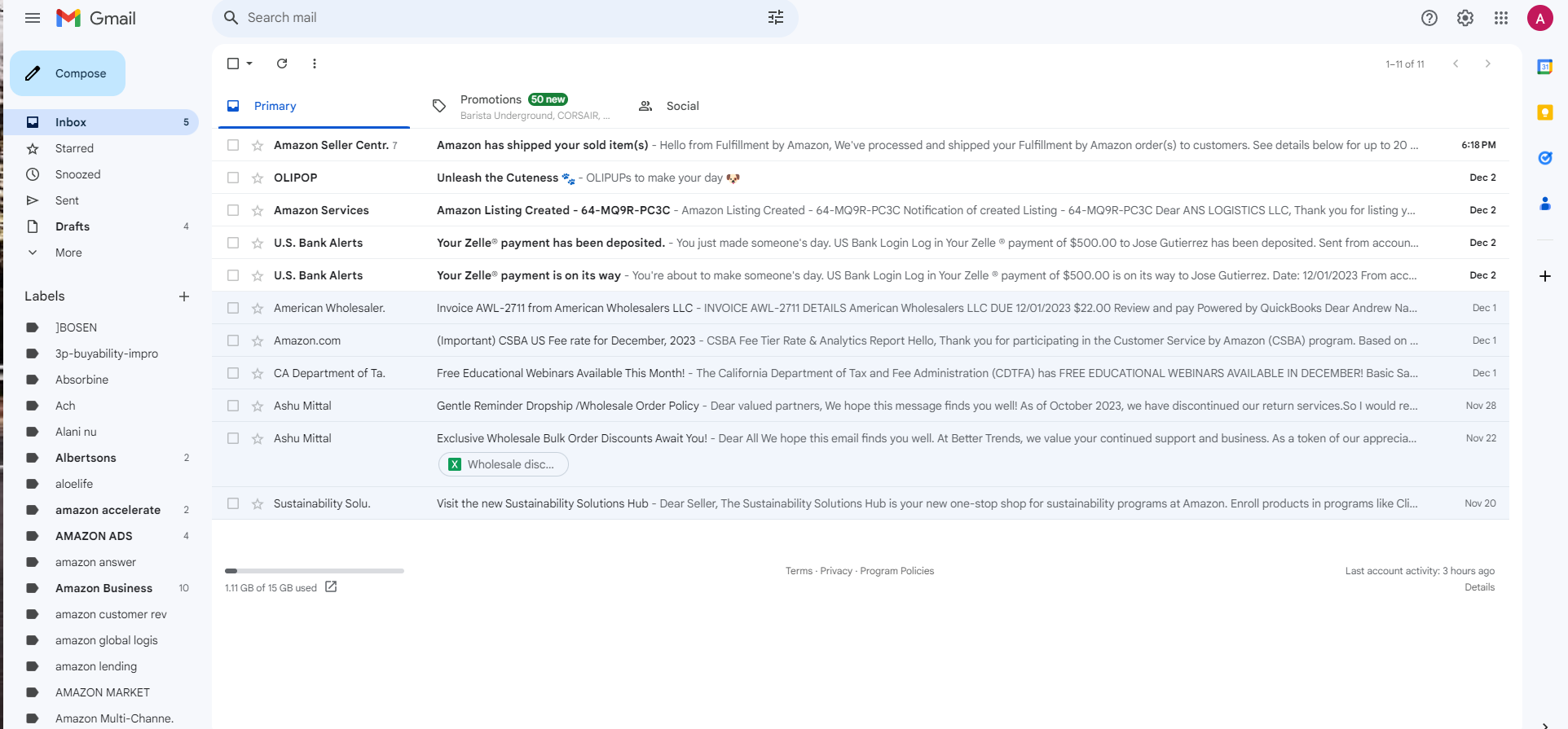This screenshot has height=729, width=1568.
Task: Star the Sustainability Solutions email
Action: click(258, 503)
